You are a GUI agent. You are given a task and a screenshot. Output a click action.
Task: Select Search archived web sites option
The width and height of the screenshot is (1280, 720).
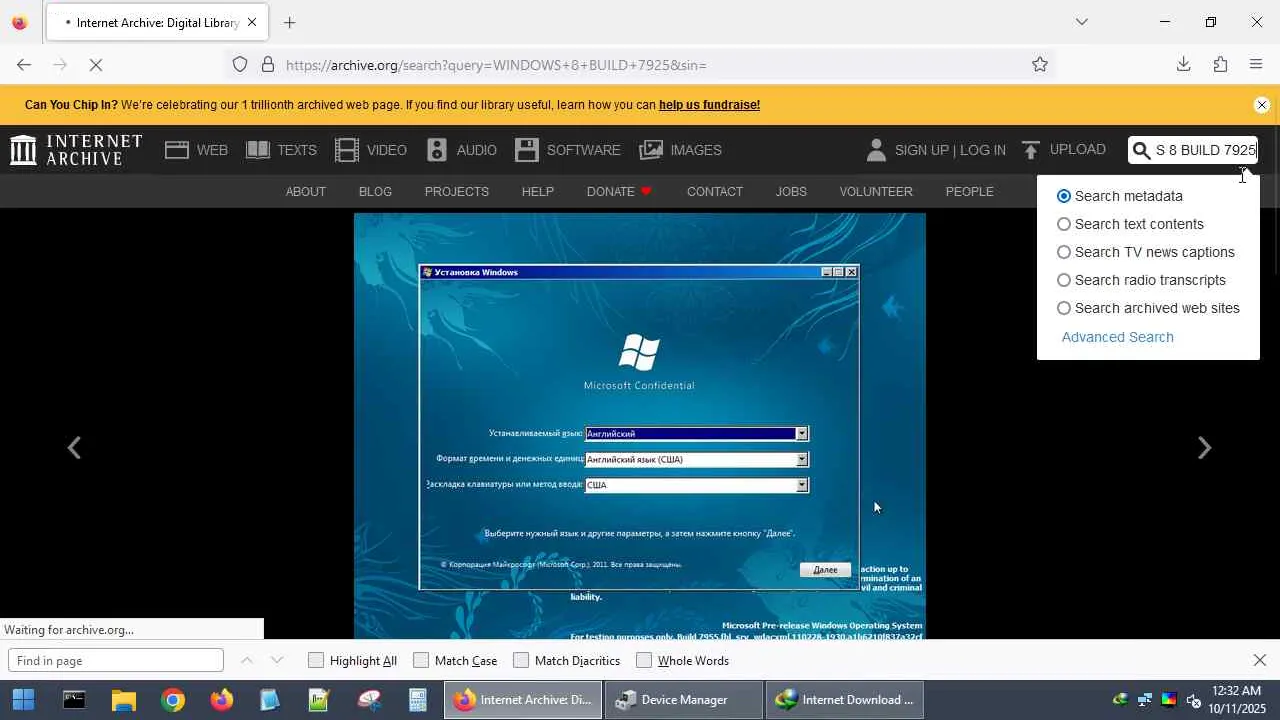1064,308
